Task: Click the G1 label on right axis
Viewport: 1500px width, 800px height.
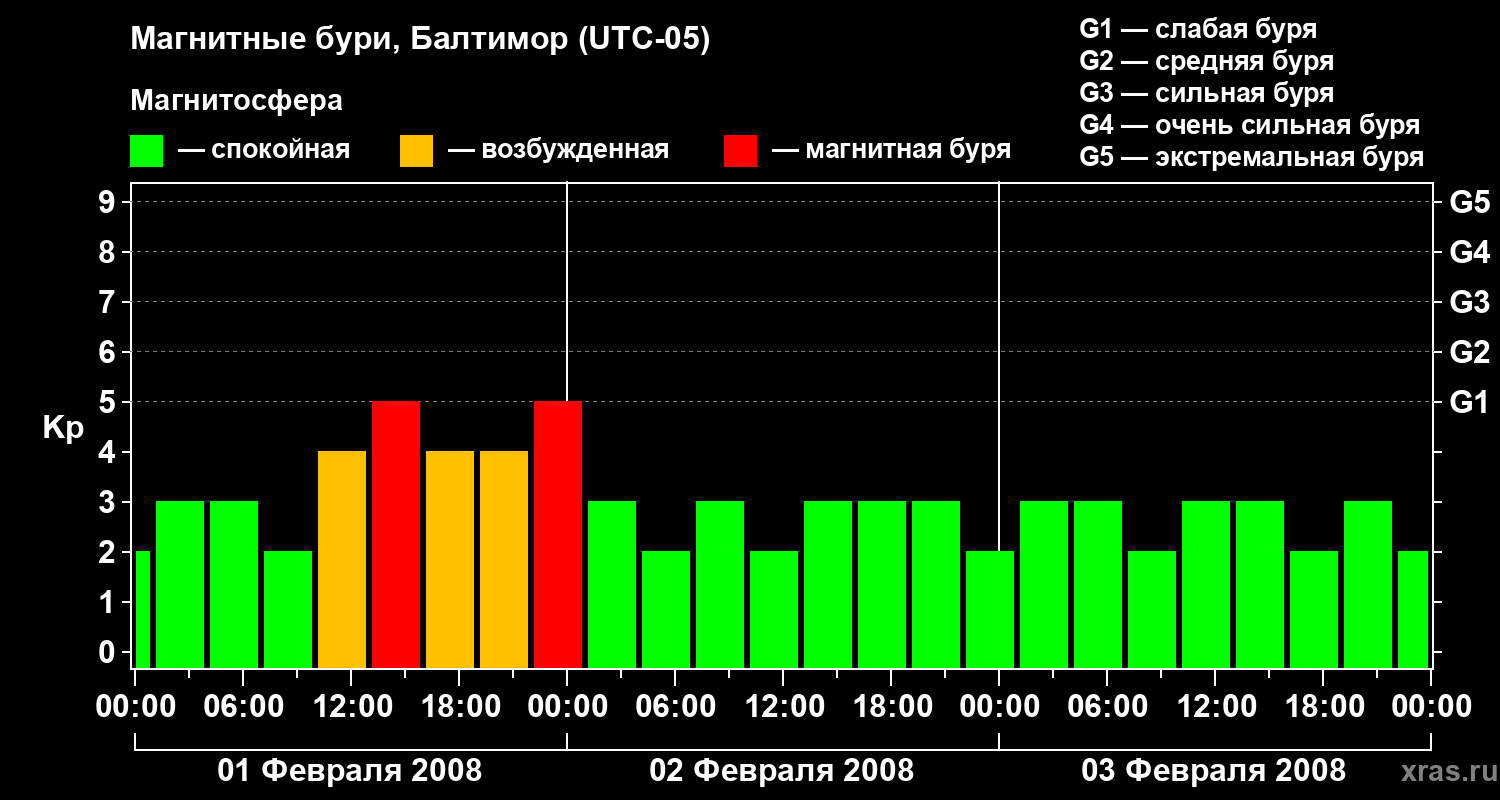Action: tap(1469, 403)
